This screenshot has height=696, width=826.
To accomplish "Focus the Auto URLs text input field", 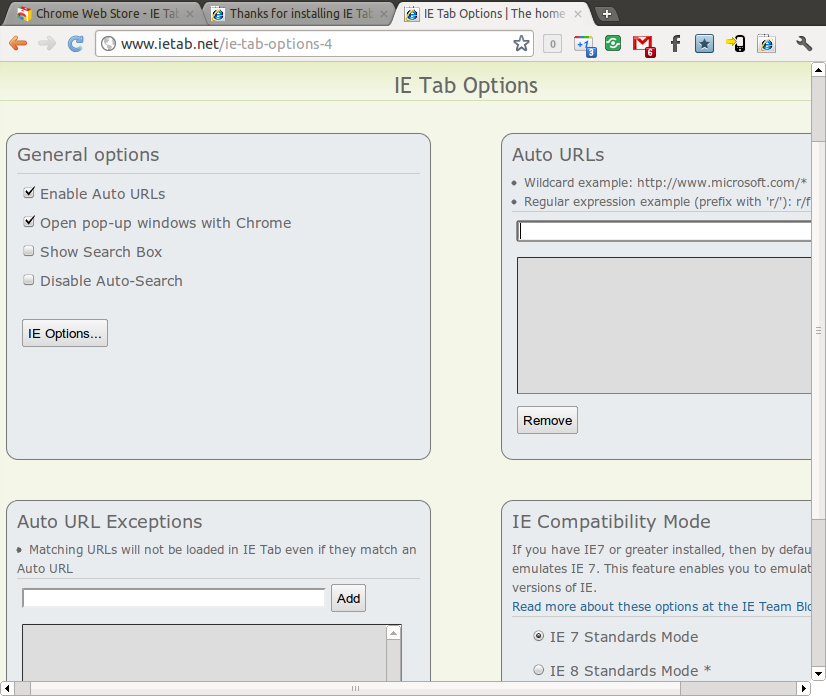I will tap(664, 231).
